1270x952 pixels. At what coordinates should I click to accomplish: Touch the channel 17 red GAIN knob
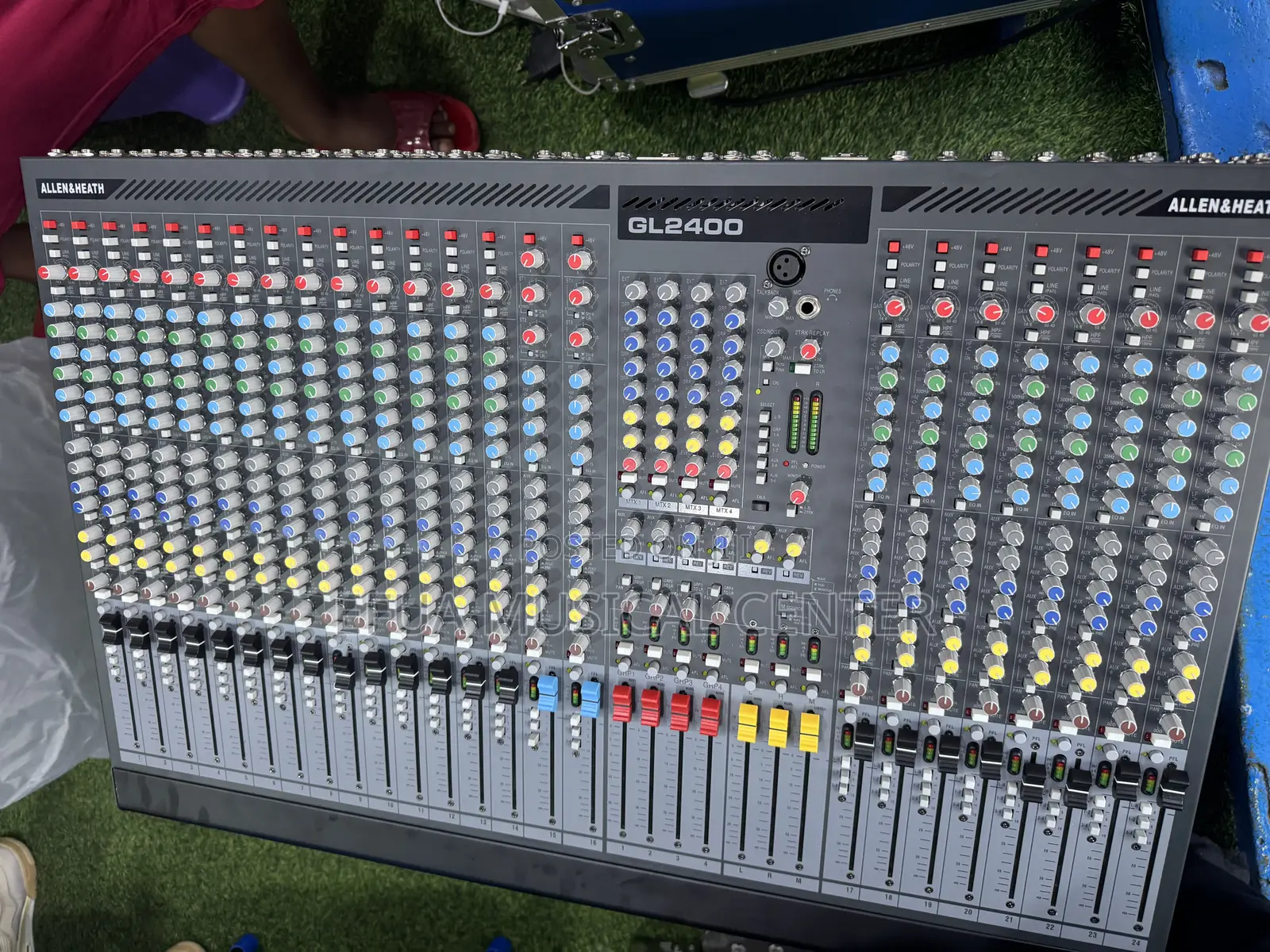pyautogui.click(x=896, y=305)
